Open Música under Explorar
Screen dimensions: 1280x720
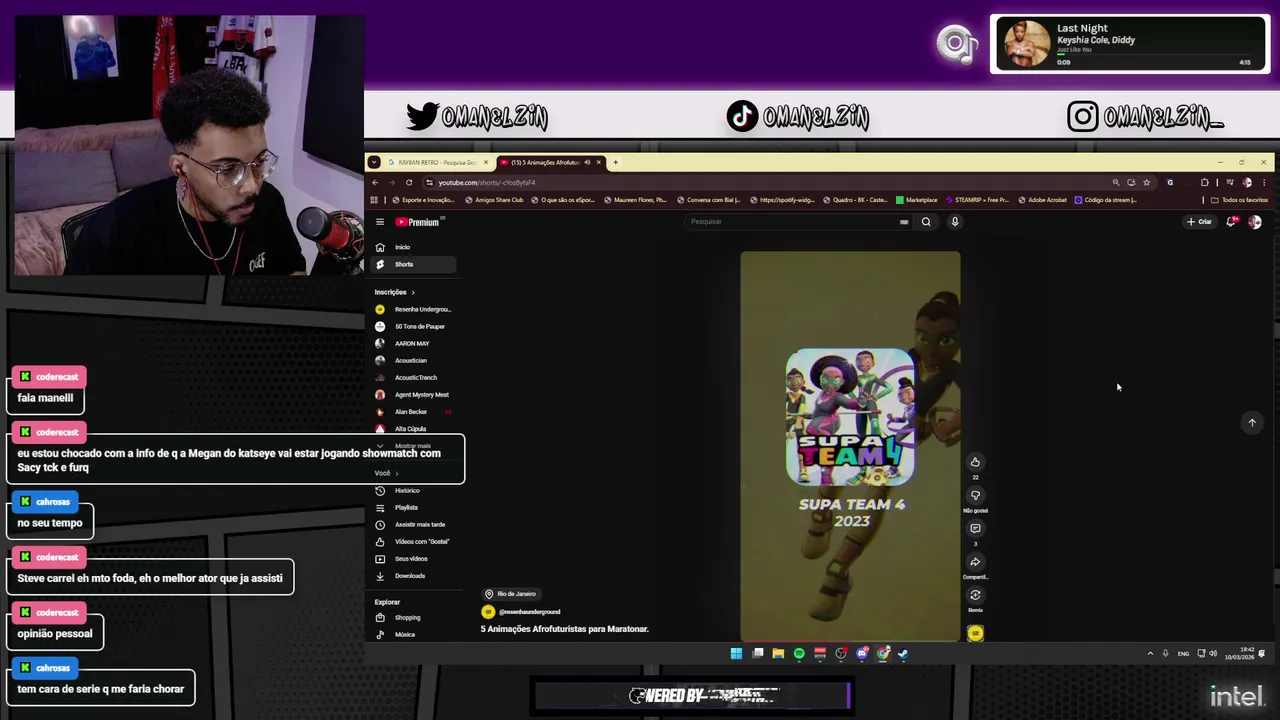pyautogui.click(x=415, y=634)
